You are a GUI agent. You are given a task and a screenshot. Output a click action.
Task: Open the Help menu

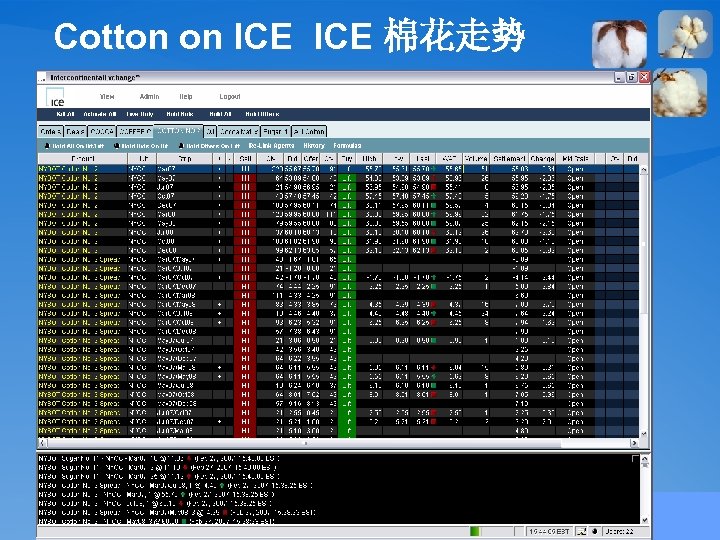click(186, 96)
